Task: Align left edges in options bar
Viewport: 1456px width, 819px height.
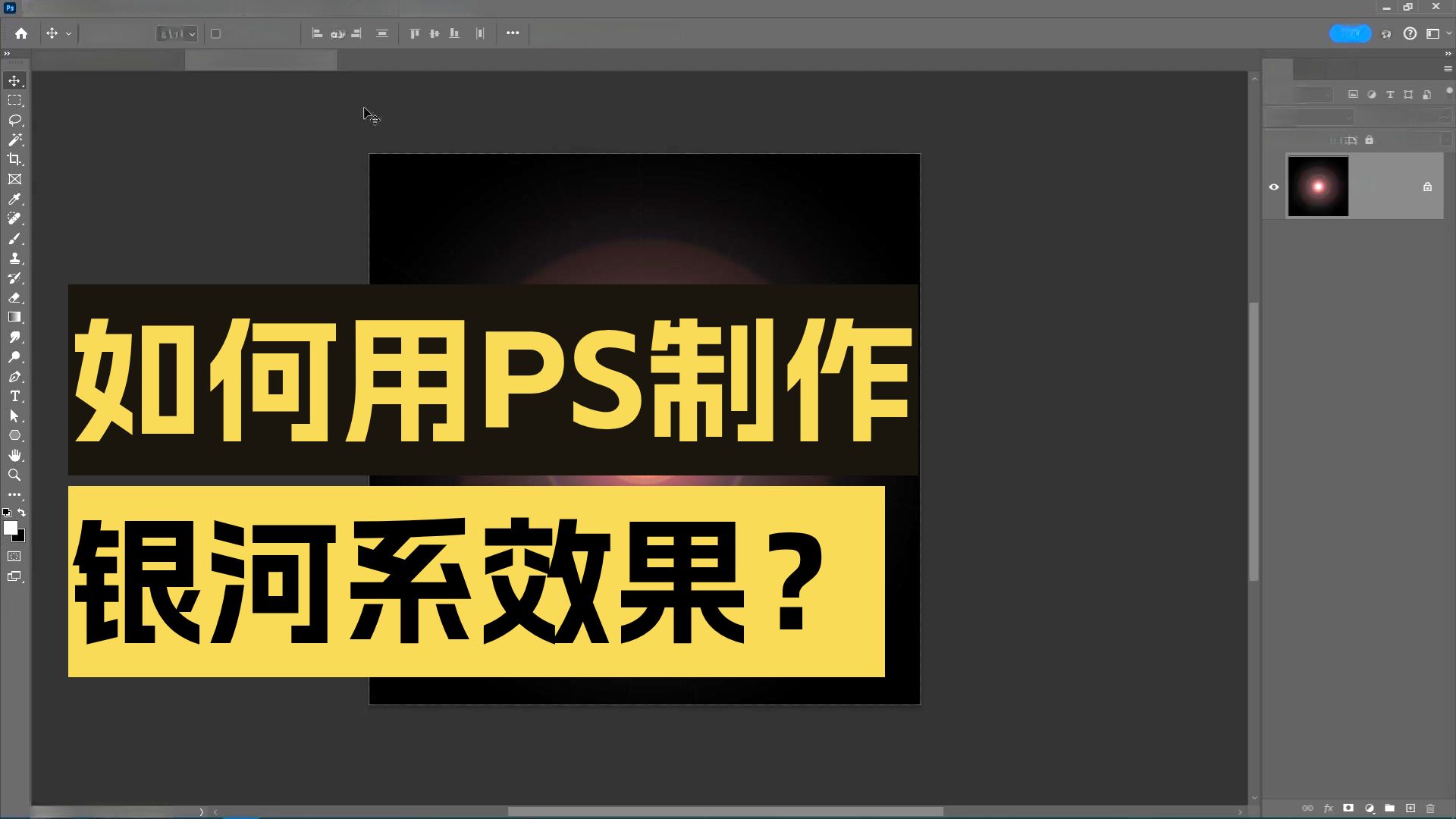Action: (x=317, y=33)
